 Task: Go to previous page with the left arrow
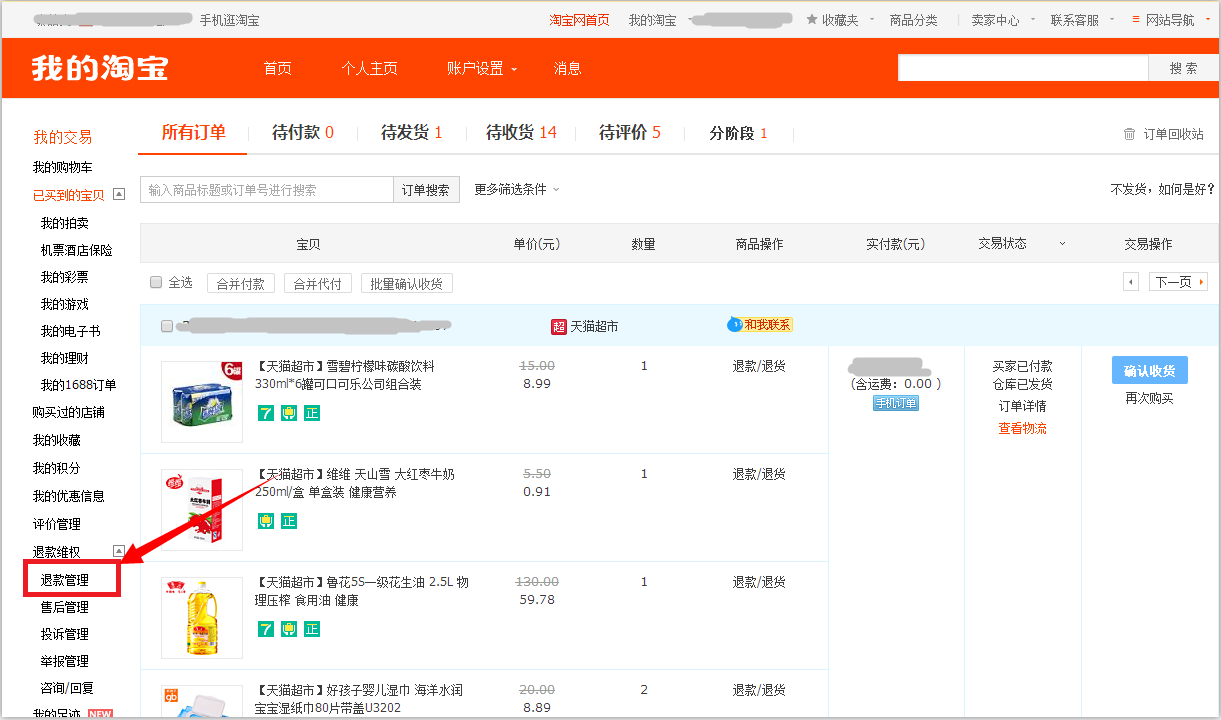[x=1132, y=282]
